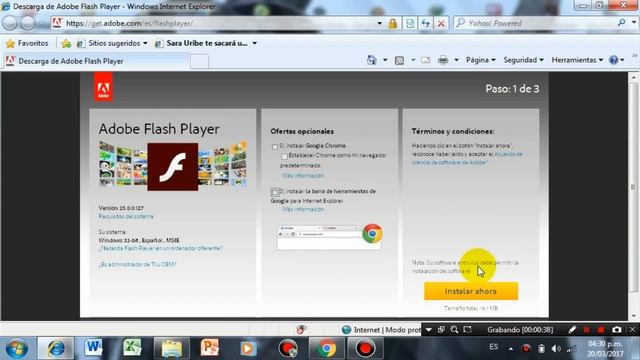This screenshot has width=640, height=360.
Task: Open File Explorer folder taskbar icon
Action: coord(171,349)
